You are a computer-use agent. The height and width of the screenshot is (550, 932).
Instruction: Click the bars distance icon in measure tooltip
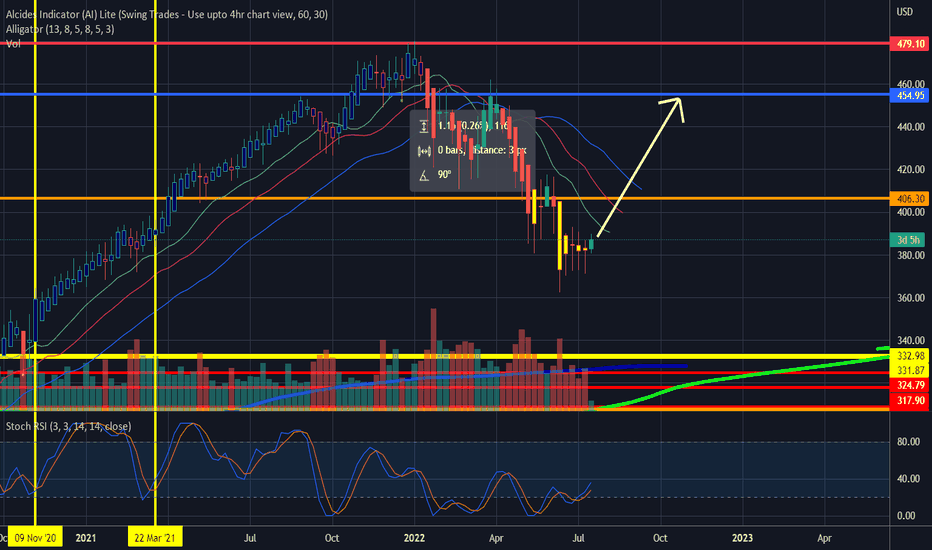click(424, 151)
